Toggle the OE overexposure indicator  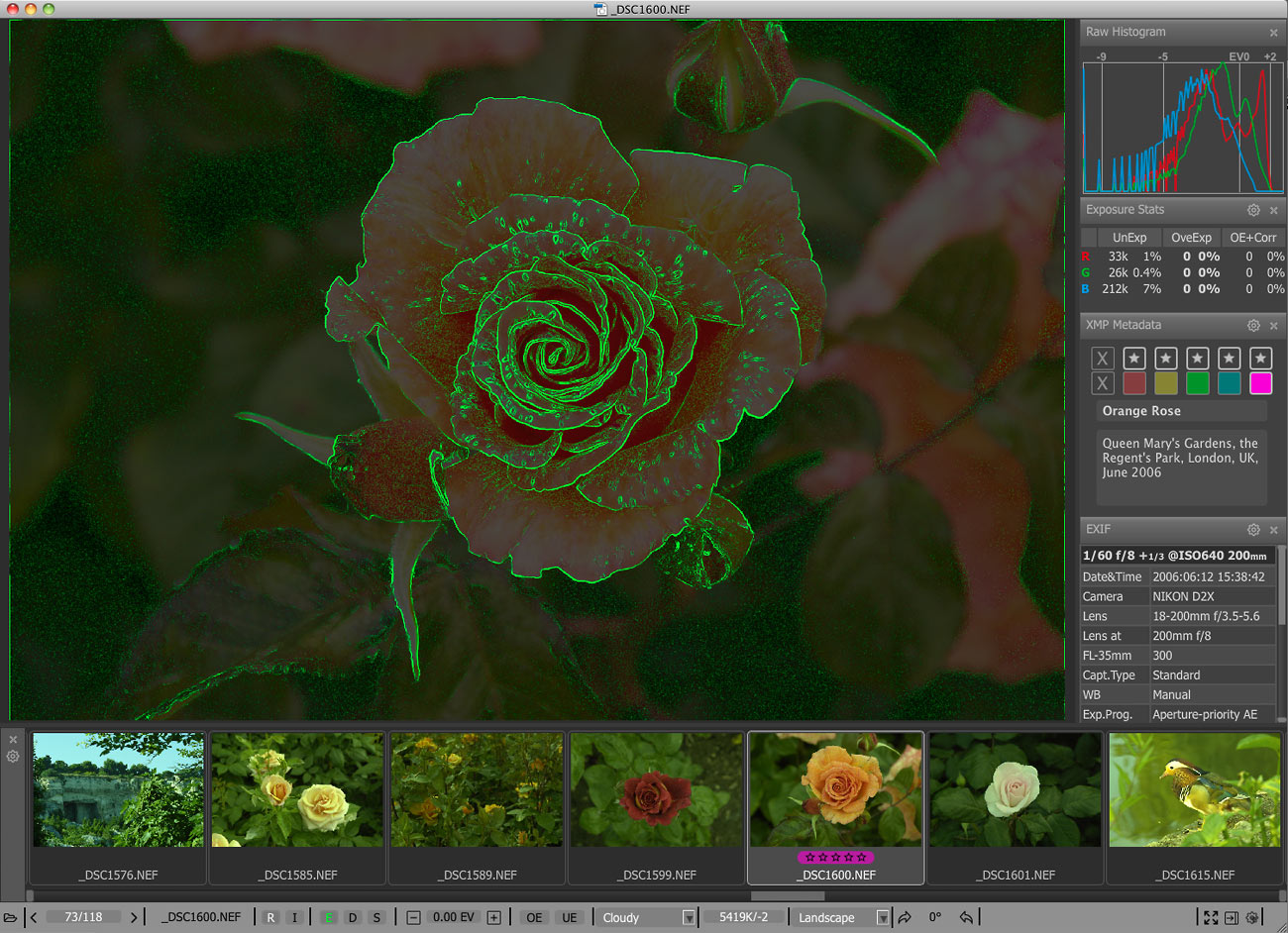[x=534, y=918]
